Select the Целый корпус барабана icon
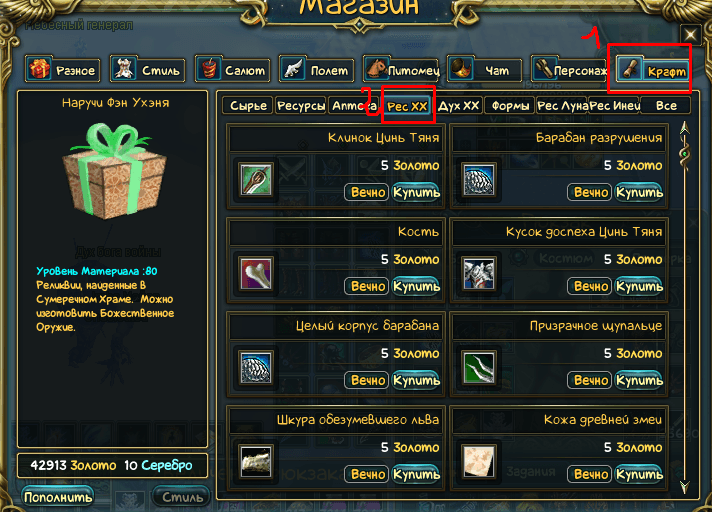This screenshot has width=712, height=512. pyautogui.click(x=256, y=368)
